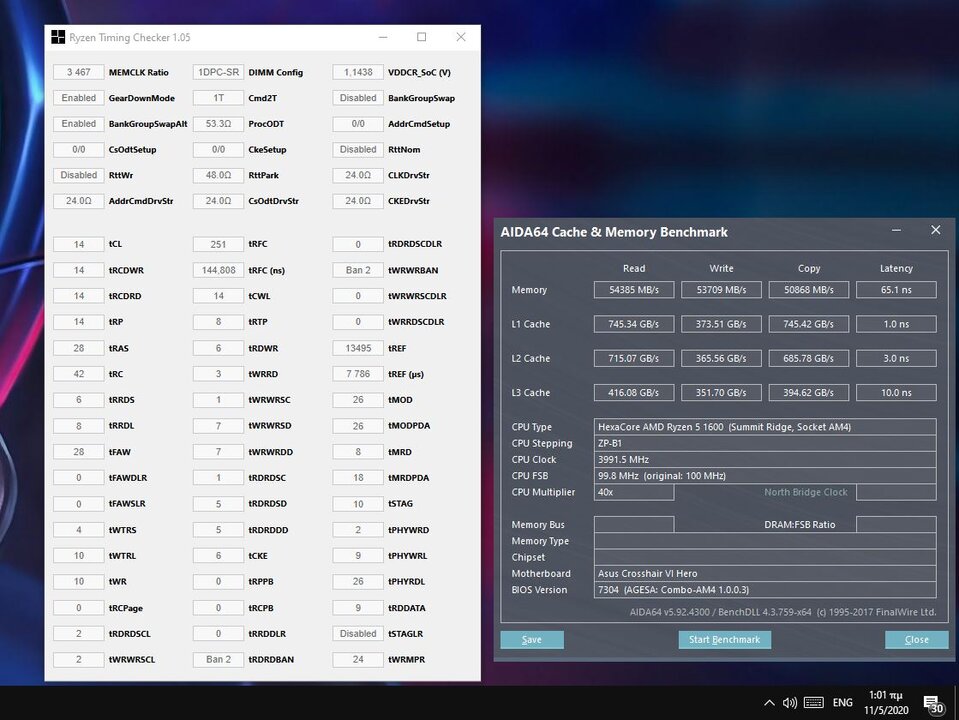Close the Ryzen Timing Checker window
The width and height of the screenshot is (959, 720).
pos(461,37)
